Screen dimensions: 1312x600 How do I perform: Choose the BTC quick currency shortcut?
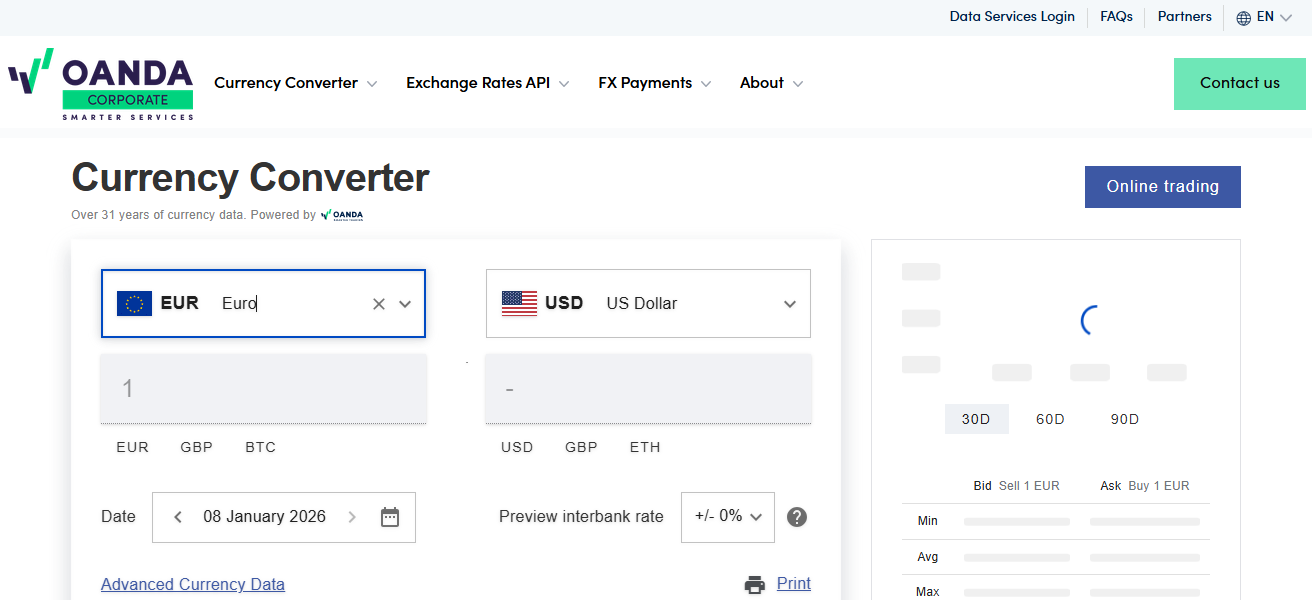coord(260,447)
